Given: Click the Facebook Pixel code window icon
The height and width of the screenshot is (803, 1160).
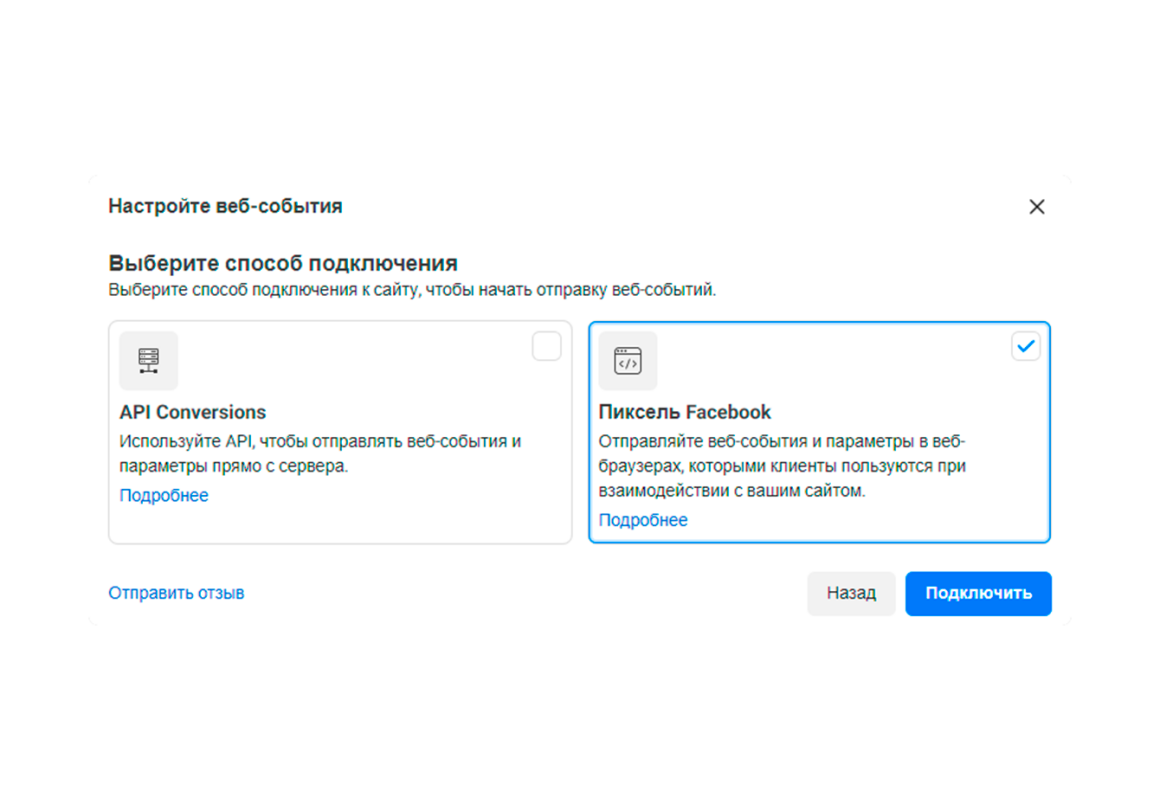Looking at the screenshot, I should (627, 360).
